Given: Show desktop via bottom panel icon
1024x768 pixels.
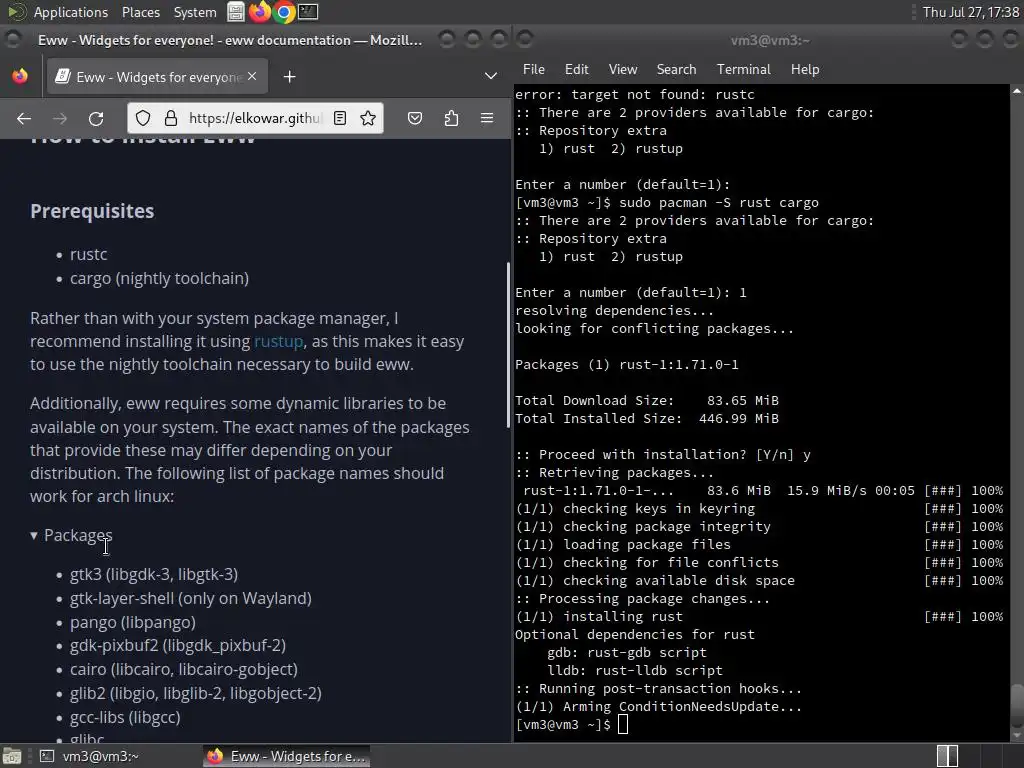Looking at the screenshot, I should [12, 756].
